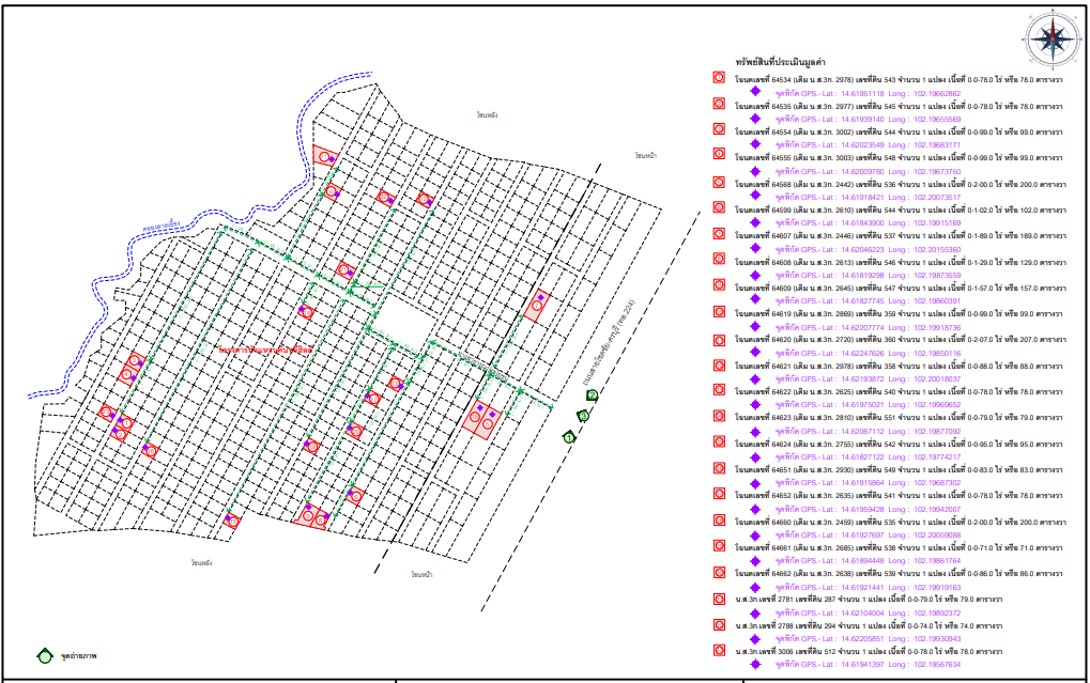The width and height of the screenshot is (1090, 683).
Task: Click GPS text Lat 14.62009780 Long 102.19673750
Action: pos(868,172)
